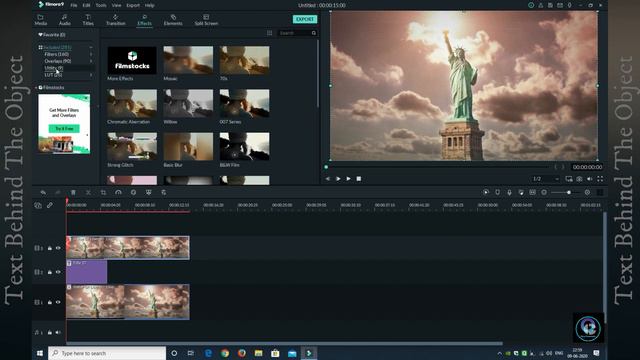The image size is (640, 360).
Task: Mute audio track 1
Action: coord(58,332)
